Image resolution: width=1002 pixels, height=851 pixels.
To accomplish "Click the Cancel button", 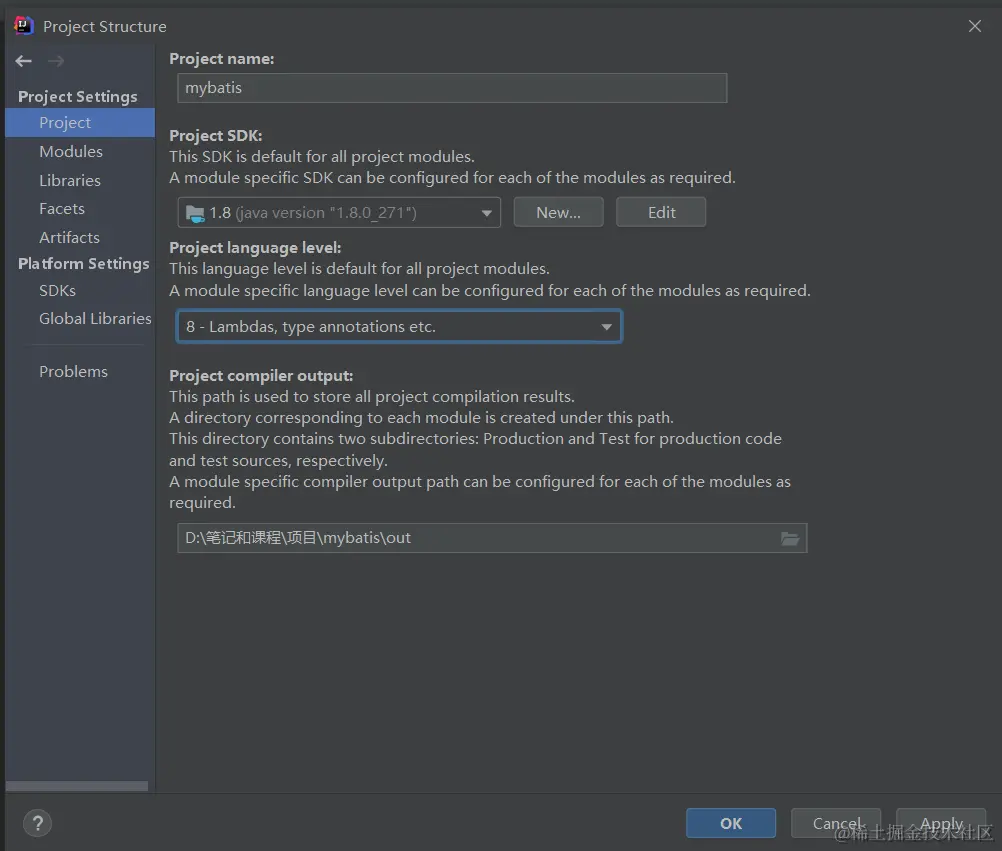I will (x=836, y=823).
